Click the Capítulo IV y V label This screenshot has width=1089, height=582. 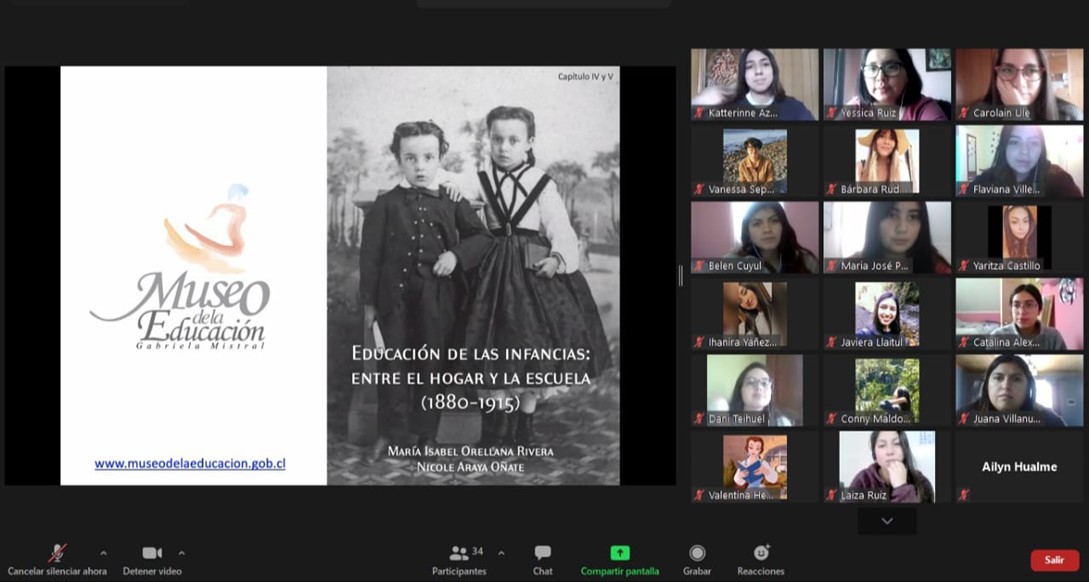pos(585,76)
